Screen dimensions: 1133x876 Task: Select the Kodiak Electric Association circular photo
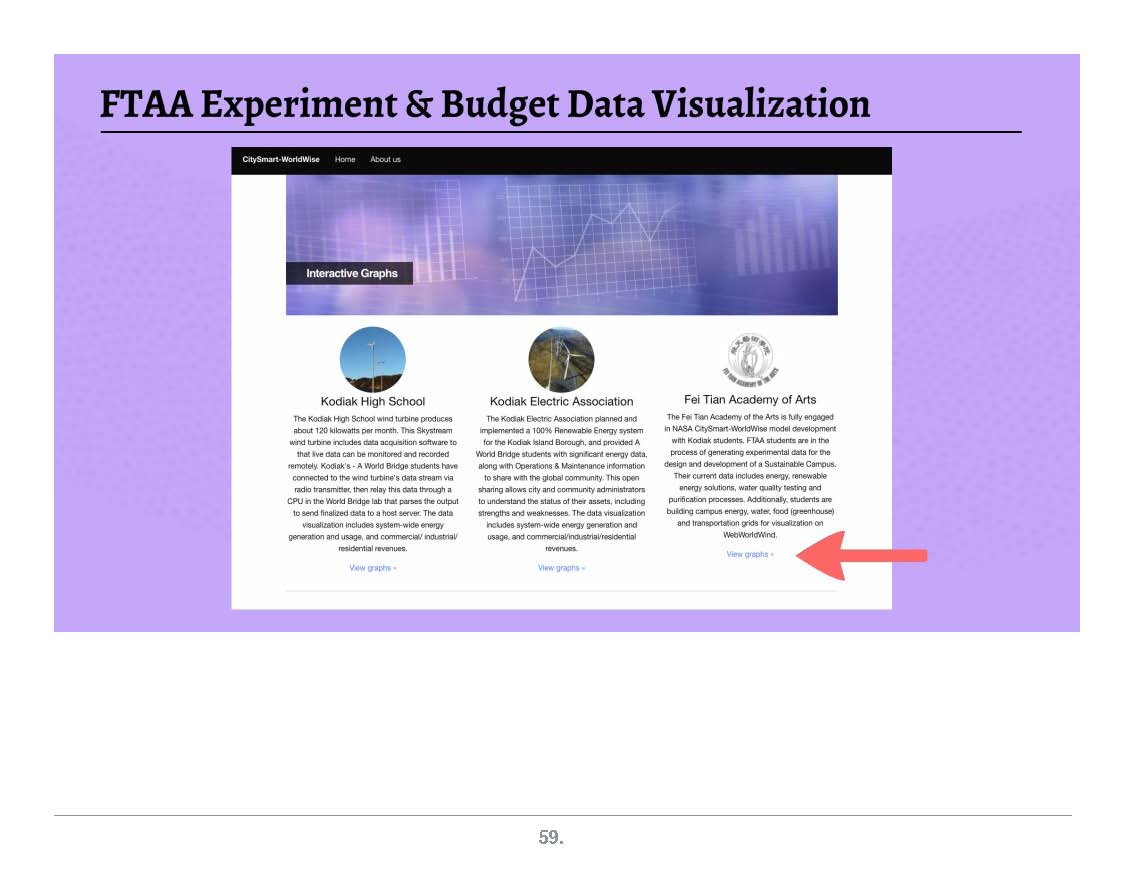[561, 360]
